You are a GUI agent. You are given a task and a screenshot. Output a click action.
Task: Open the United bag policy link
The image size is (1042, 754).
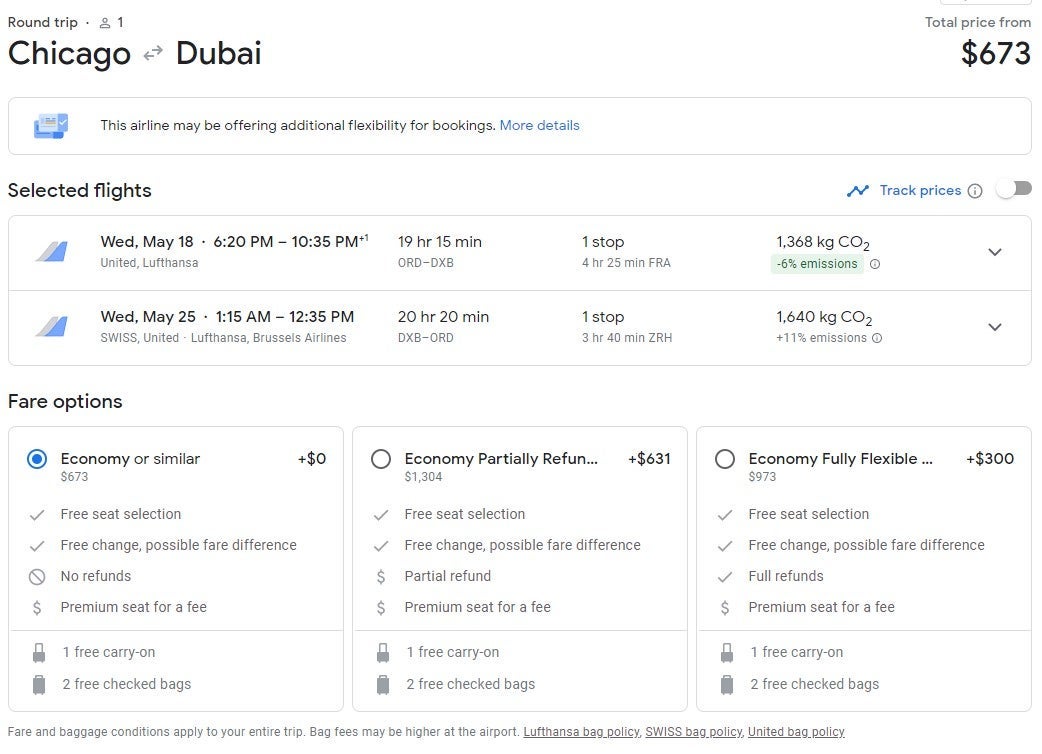click(796, 732)
